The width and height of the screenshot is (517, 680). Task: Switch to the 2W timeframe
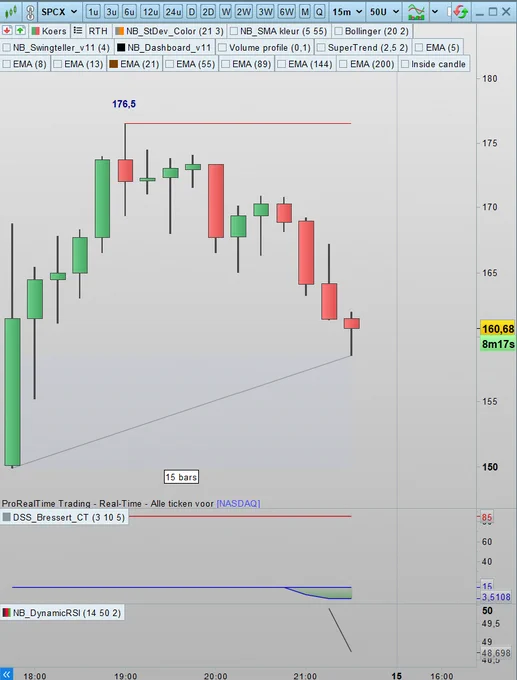(x=244, y=12)
